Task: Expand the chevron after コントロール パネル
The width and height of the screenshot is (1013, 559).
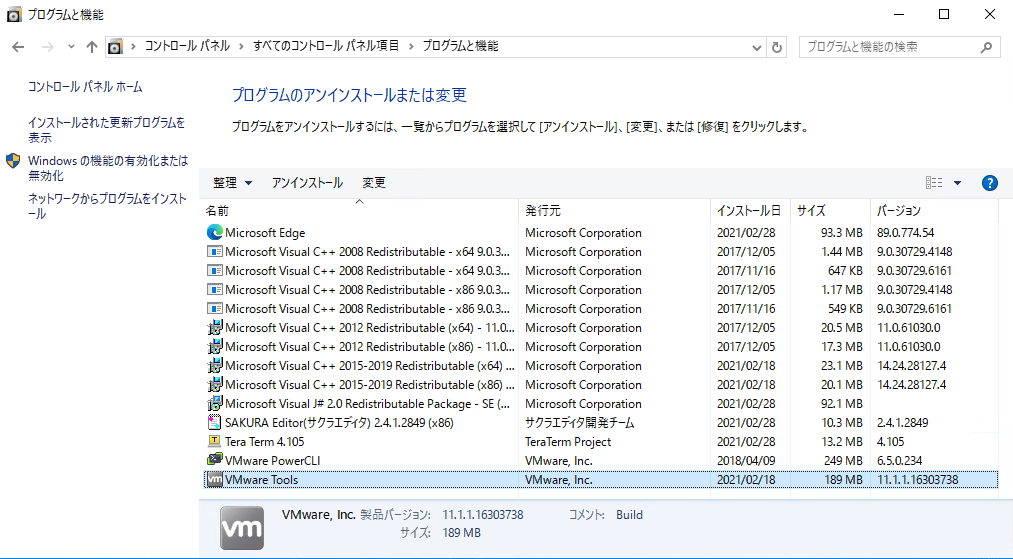Action: tap(241, 47)
